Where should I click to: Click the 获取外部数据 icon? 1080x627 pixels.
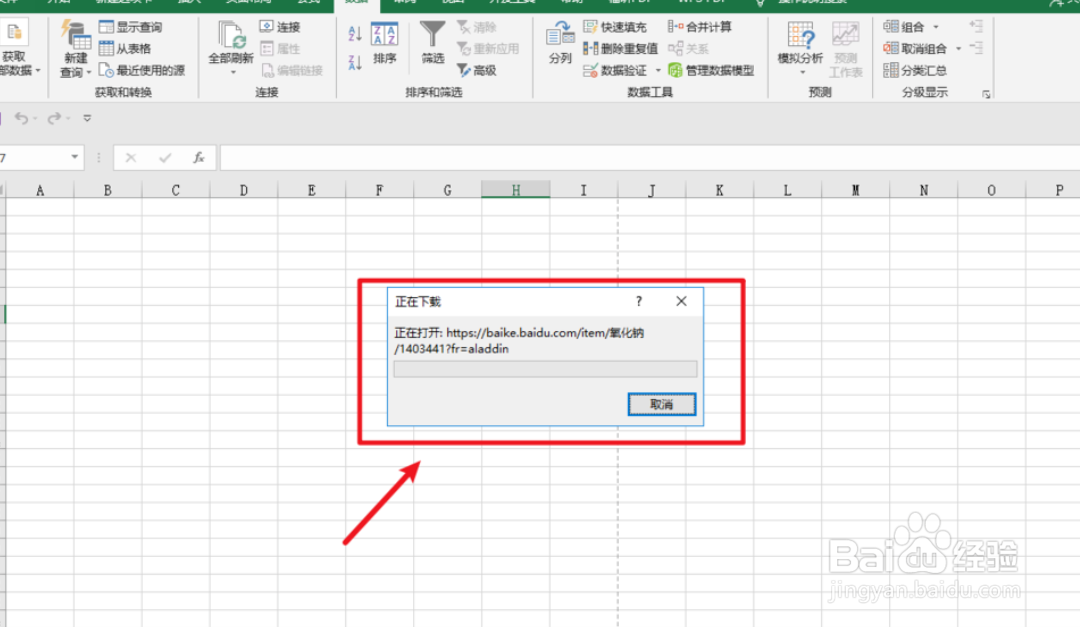pos(14,34)
